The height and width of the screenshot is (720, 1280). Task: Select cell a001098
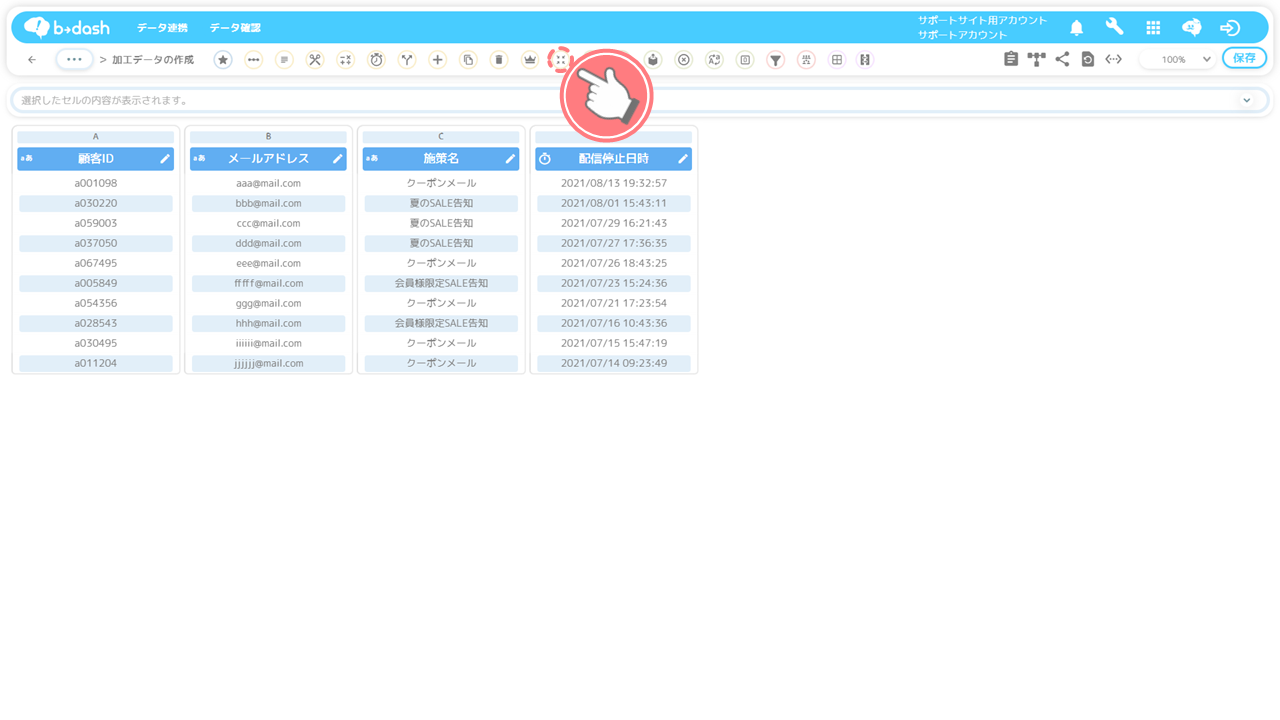pyautogui.click(x=96, y=183)
